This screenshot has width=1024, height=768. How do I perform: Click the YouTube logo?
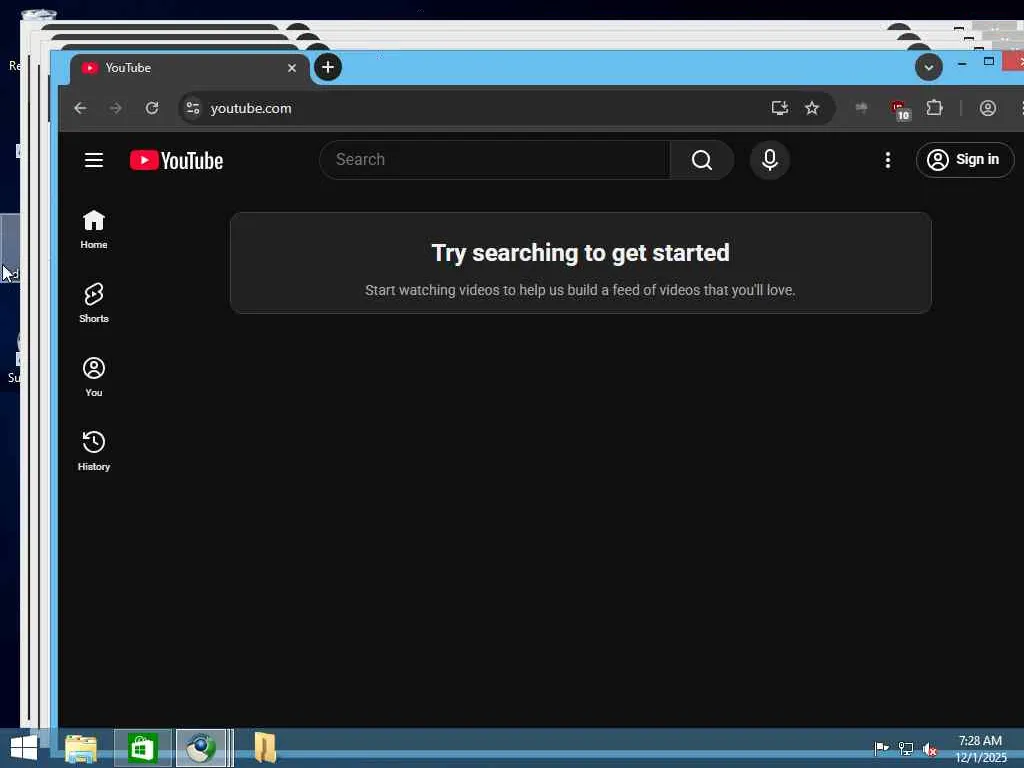point(176,160)
